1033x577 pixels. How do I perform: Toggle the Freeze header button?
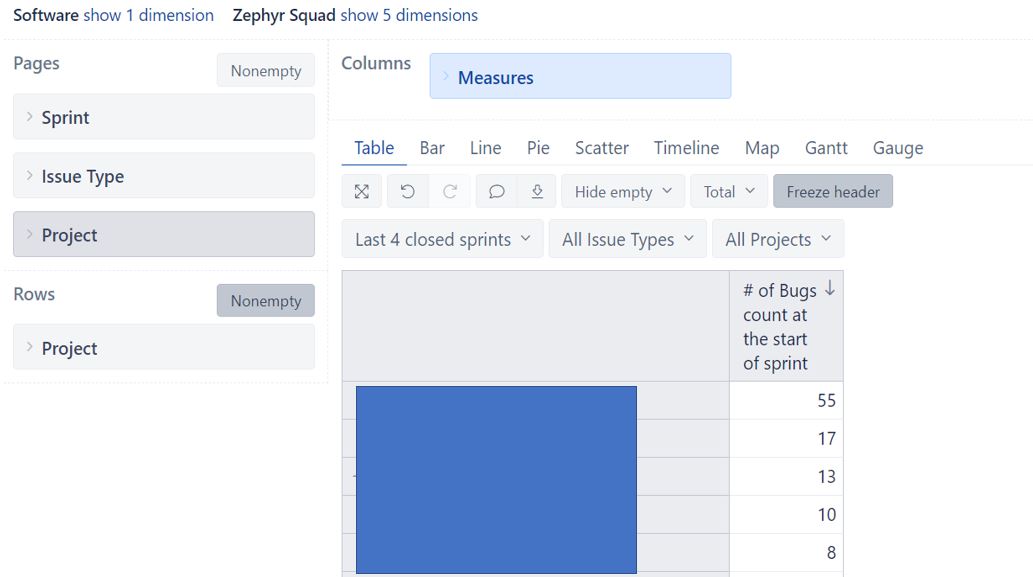coord(833,192)
